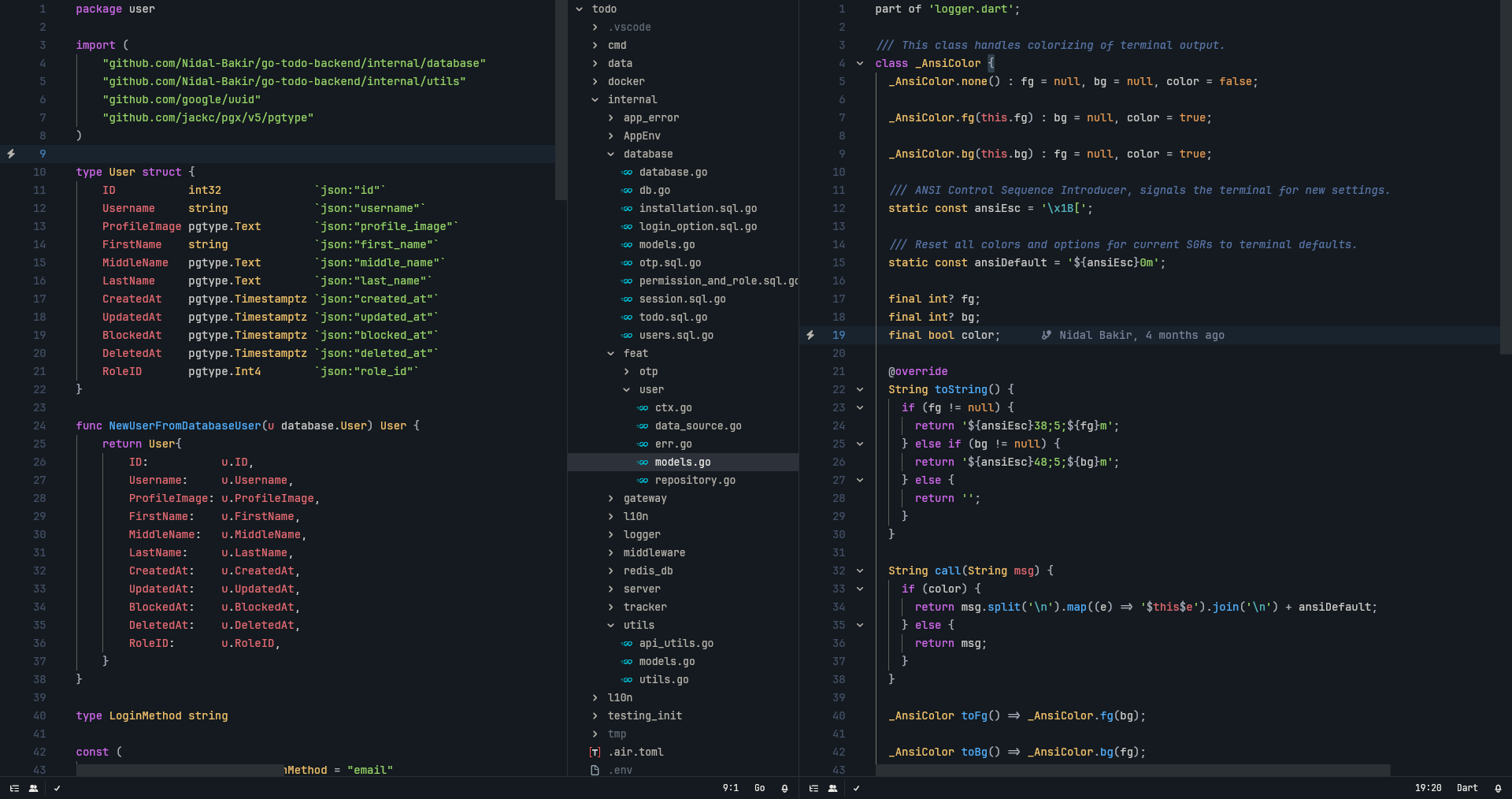This screenshot has width=1512, height=799.
Task: Click Go file icon beside db.go
Action: click(x=627, y=190)
